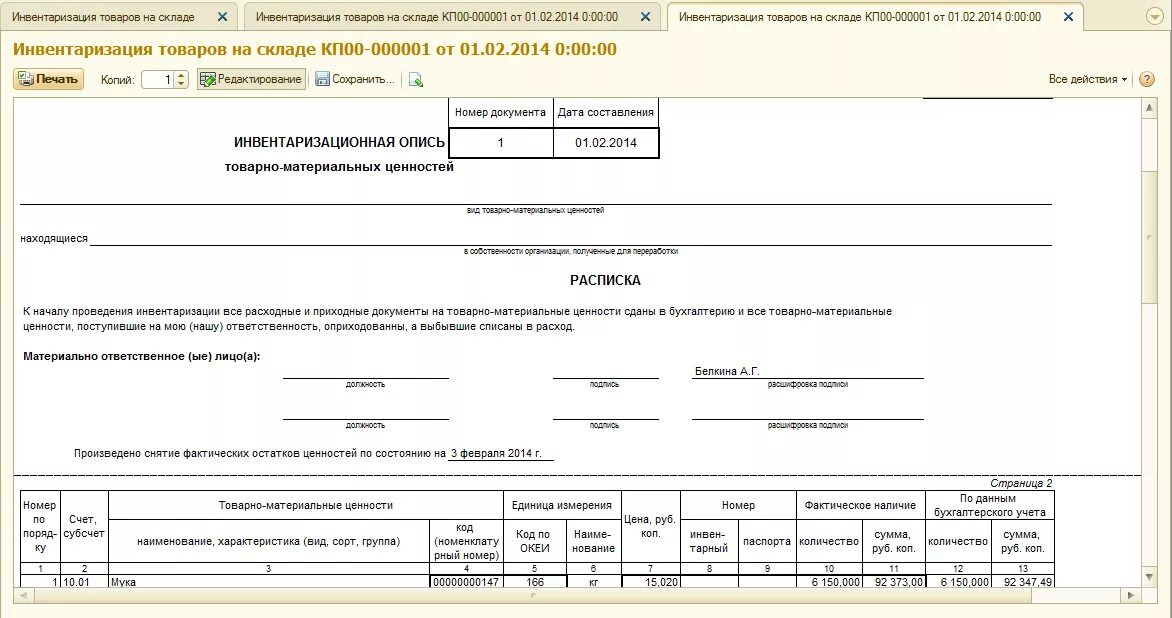Image resolution: width=1172 pixels, height=618 pixels.
Task: Increase copies count with stepper up arrow
Action: [x=182, y=75]
